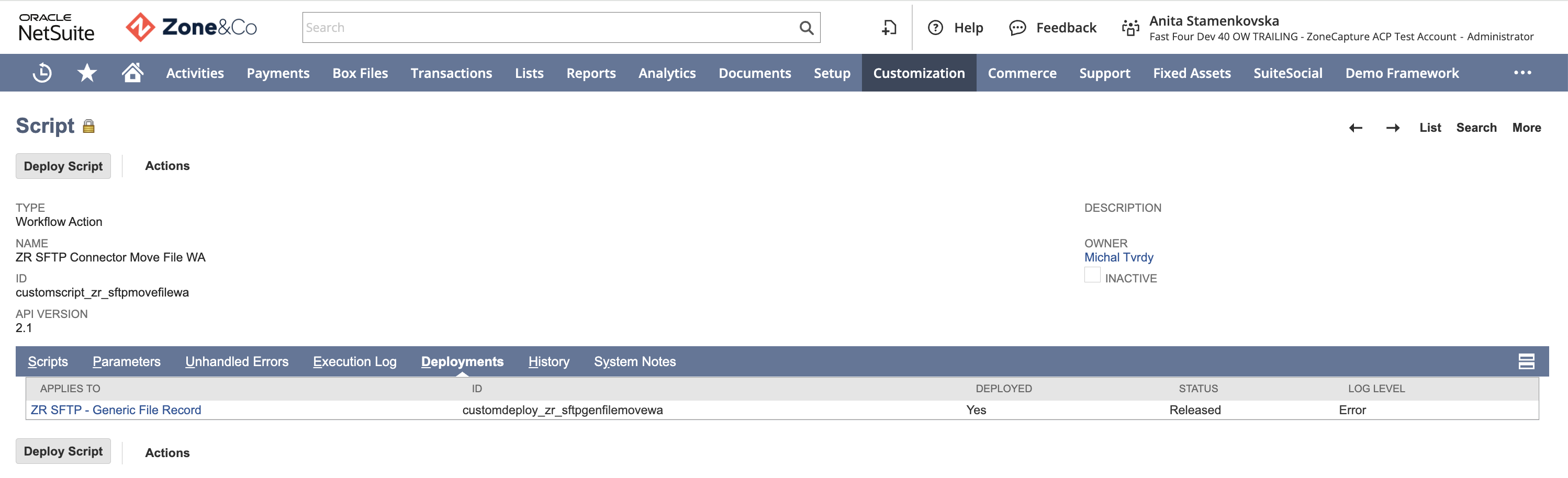Open the Setup menu
The height and width of the screenshot is (478, 1568).
coord(832,73)
